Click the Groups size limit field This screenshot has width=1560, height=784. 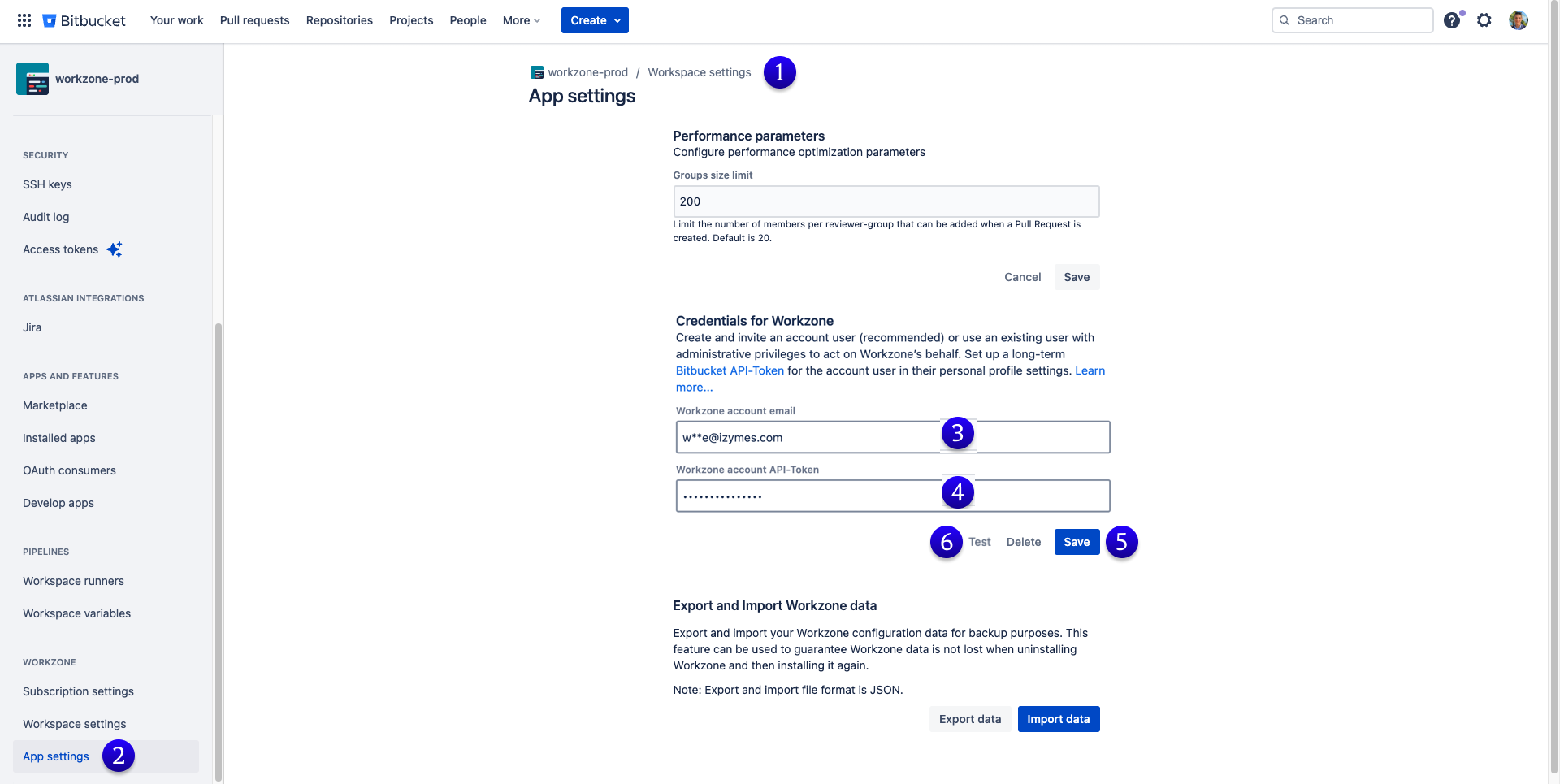pyautogui.click(x=886, y=201)
